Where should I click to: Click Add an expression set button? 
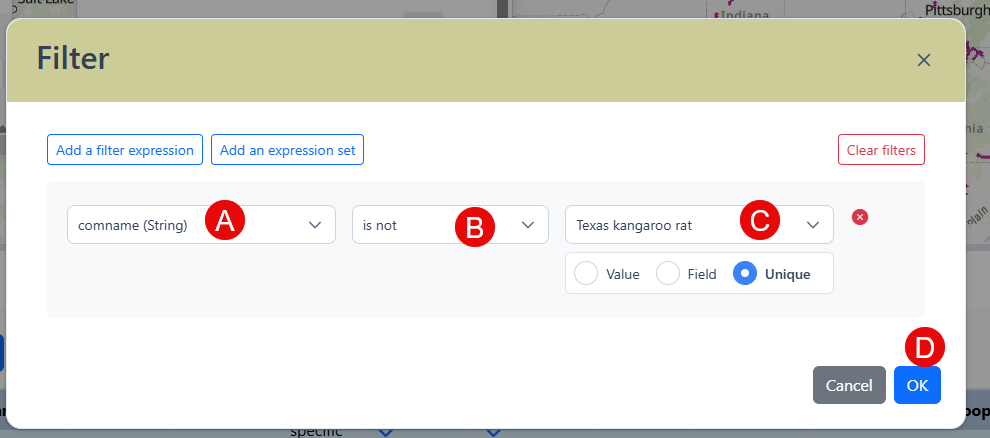coord(287,150)
